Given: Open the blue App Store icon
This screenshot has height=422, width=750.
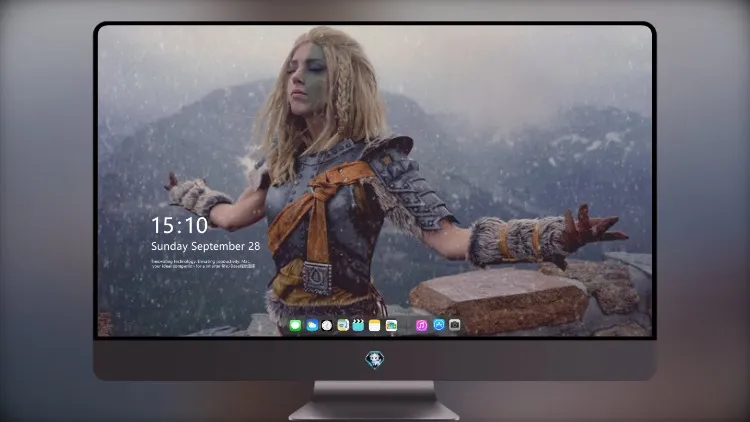Looking at the screenshot, I should click(439, 325).
